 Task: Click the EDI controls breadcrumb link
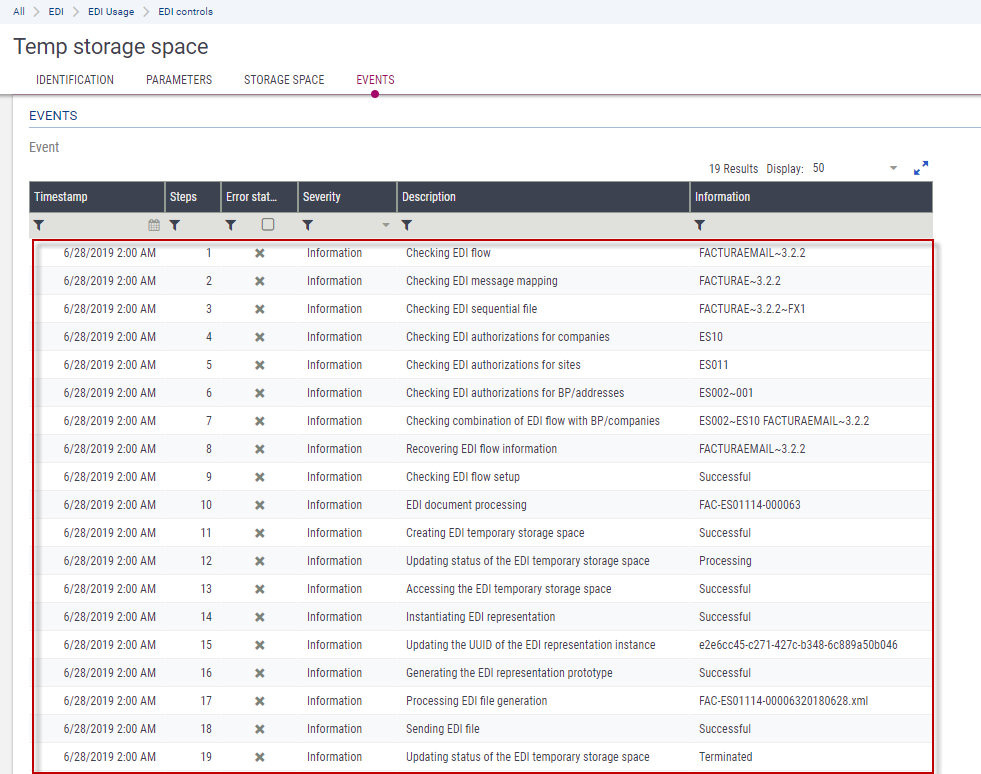click(185, 12)
